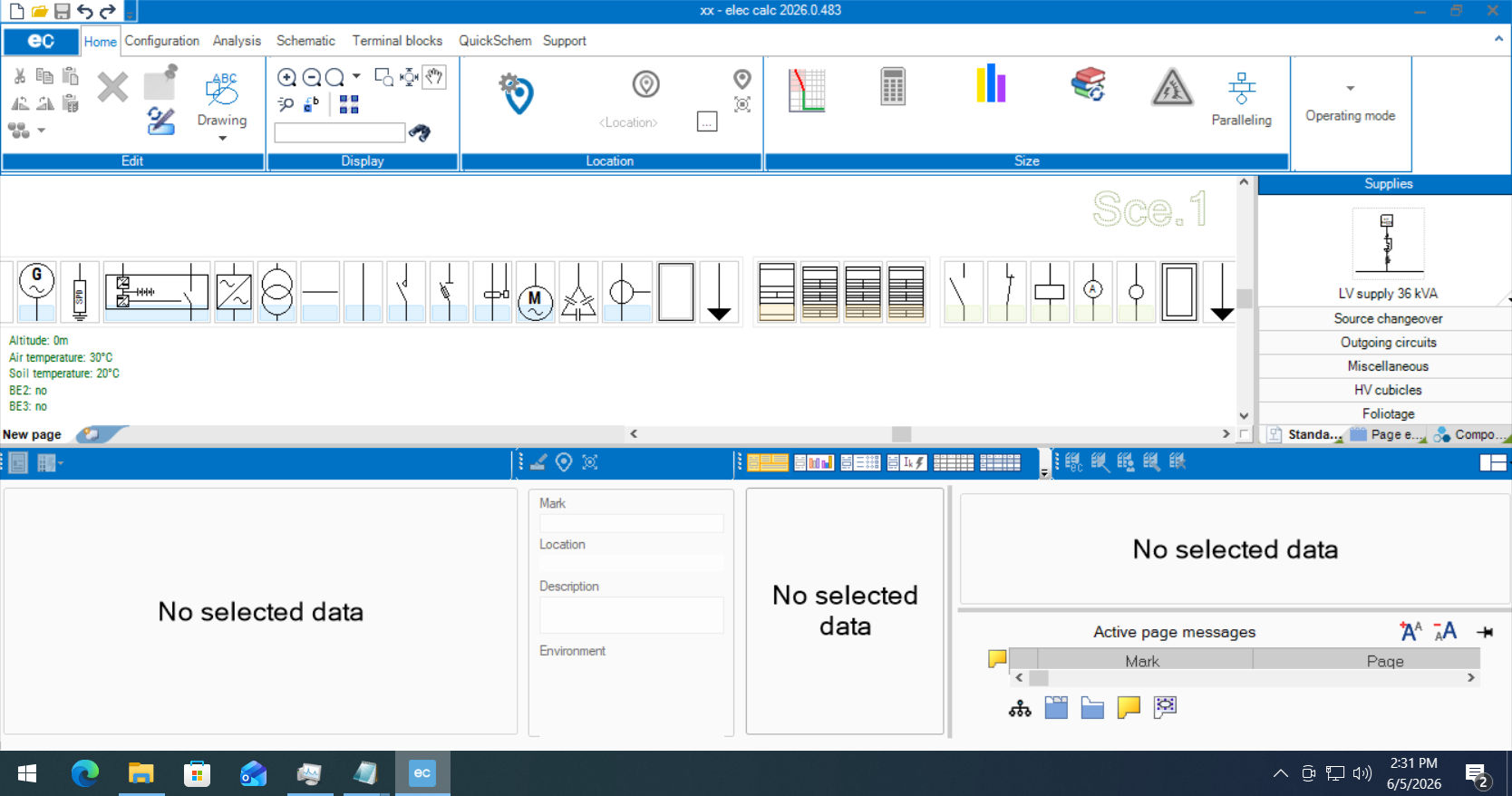This screenshot has width=1512, height=796.
Task: Expand the Source changeover section
Action: pos(1387,318)
